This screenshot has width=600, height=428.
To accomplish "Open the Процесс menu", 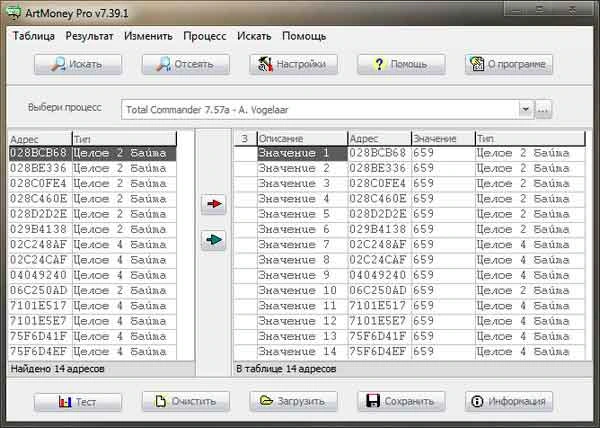I will (x=205, y=36).
